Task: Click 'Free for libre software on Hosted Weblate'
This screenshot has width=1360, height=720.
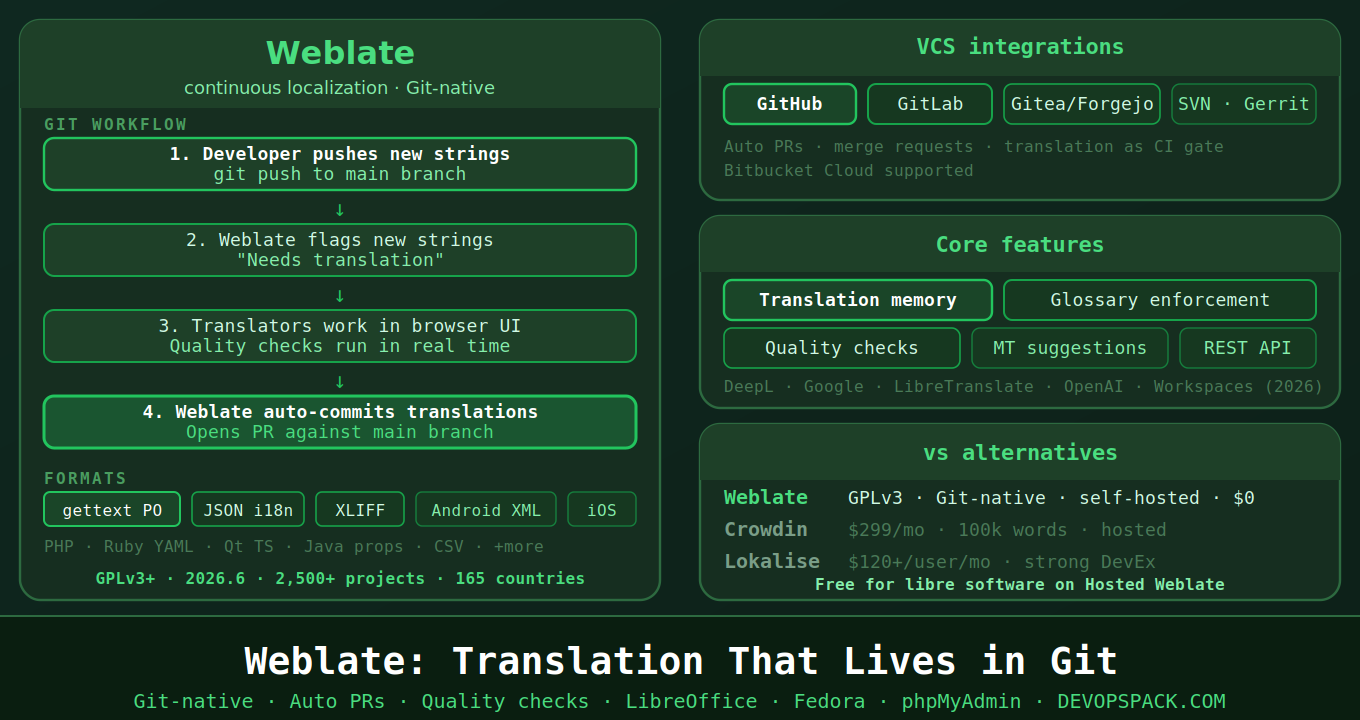Action: pyautogui.click(x=1020, y=585)
